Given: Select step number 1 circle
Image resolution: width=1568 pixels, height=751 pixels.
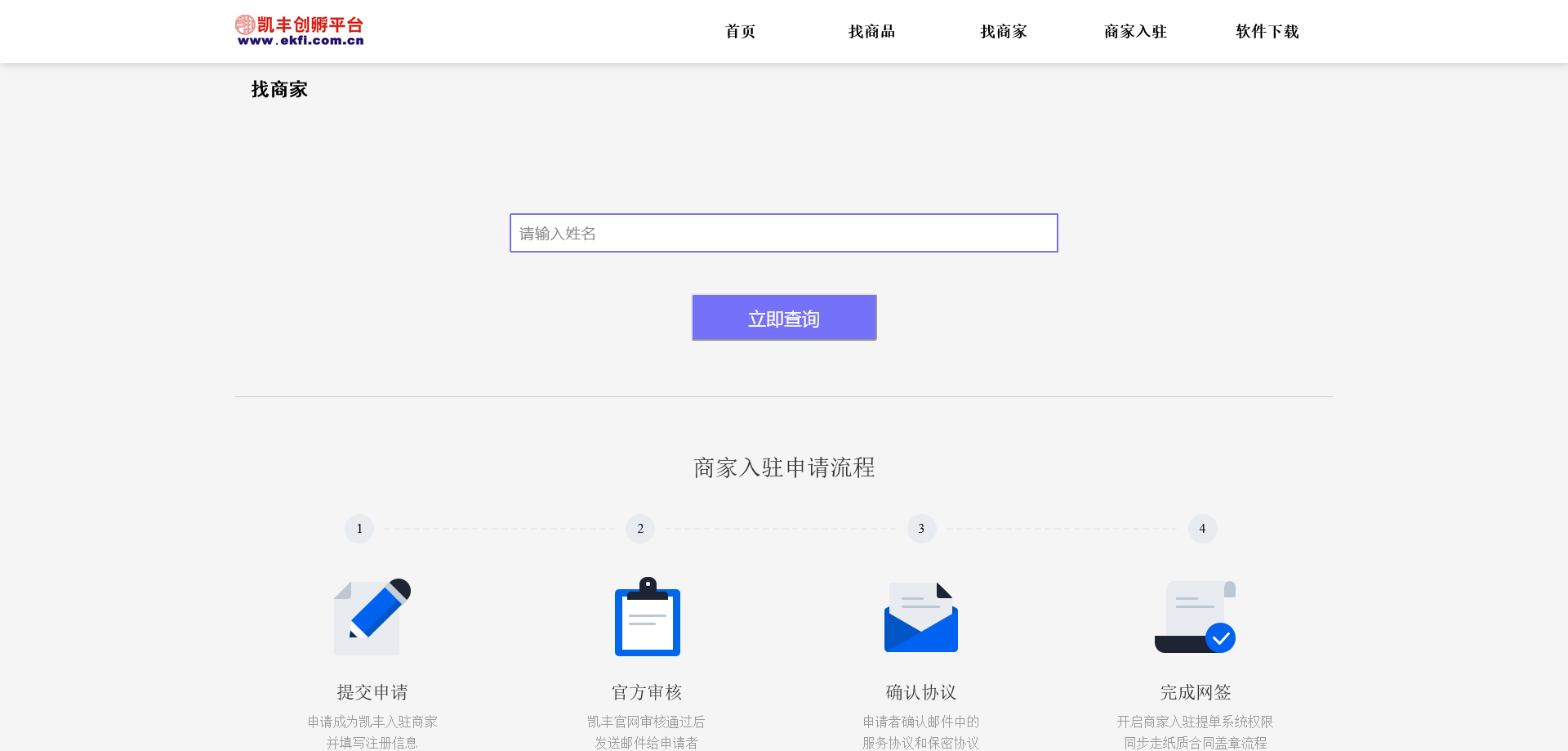Looking at the screenshot, I should point(359,528).
